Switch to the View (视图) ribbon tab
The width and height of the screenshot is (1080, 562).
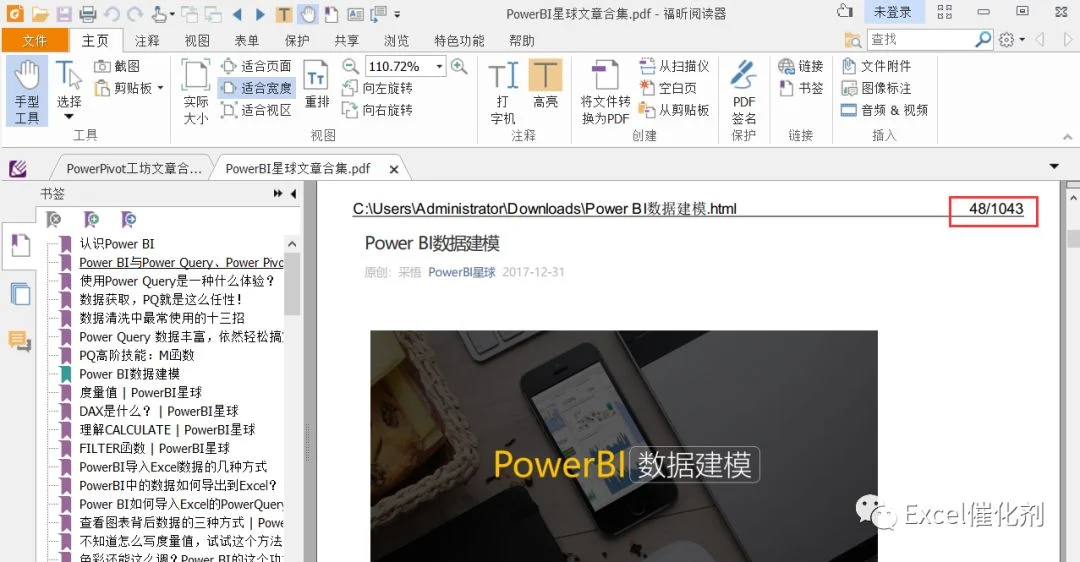(197, 41)
